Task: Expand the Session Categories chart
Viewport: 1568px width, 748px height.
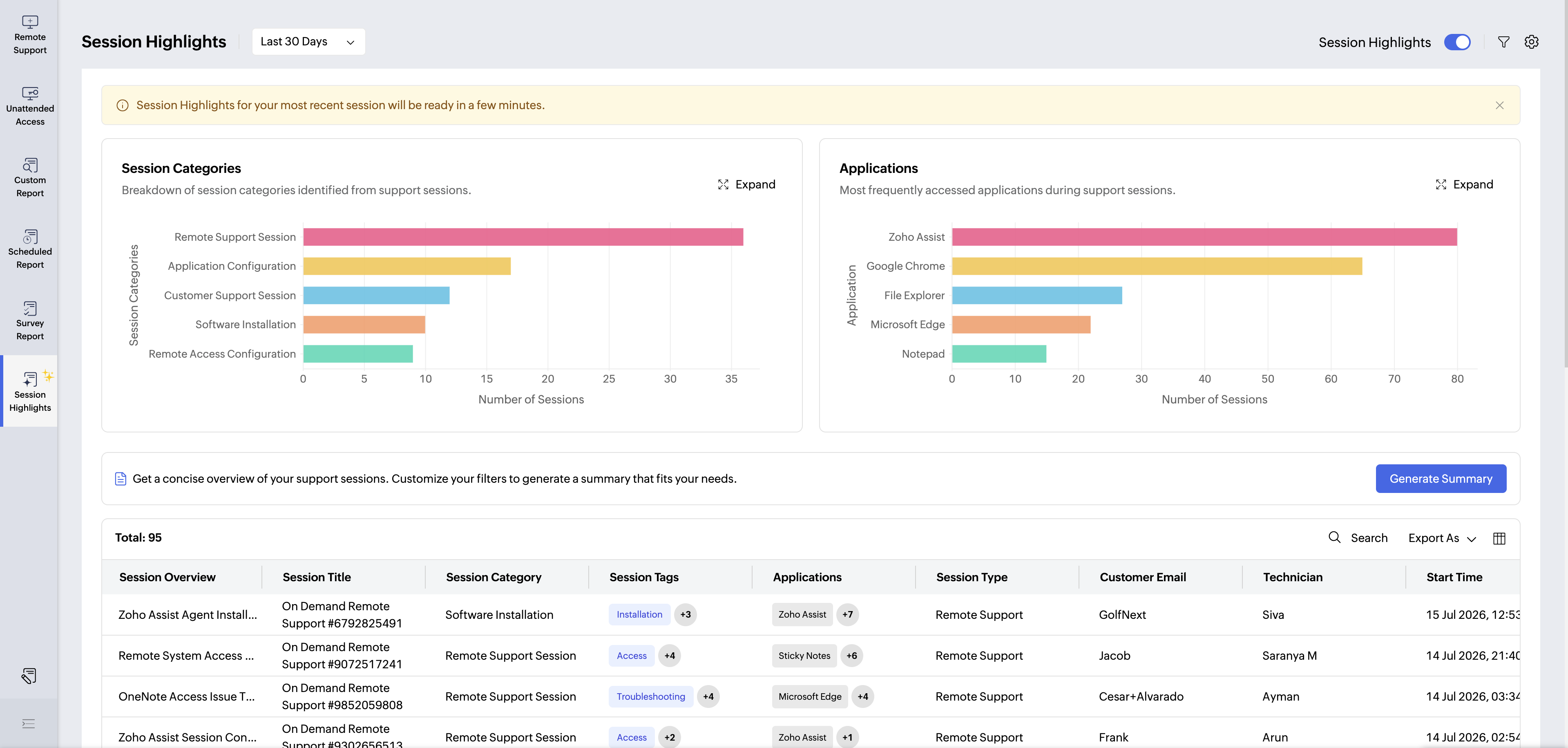Action: (x=746, y=185)
